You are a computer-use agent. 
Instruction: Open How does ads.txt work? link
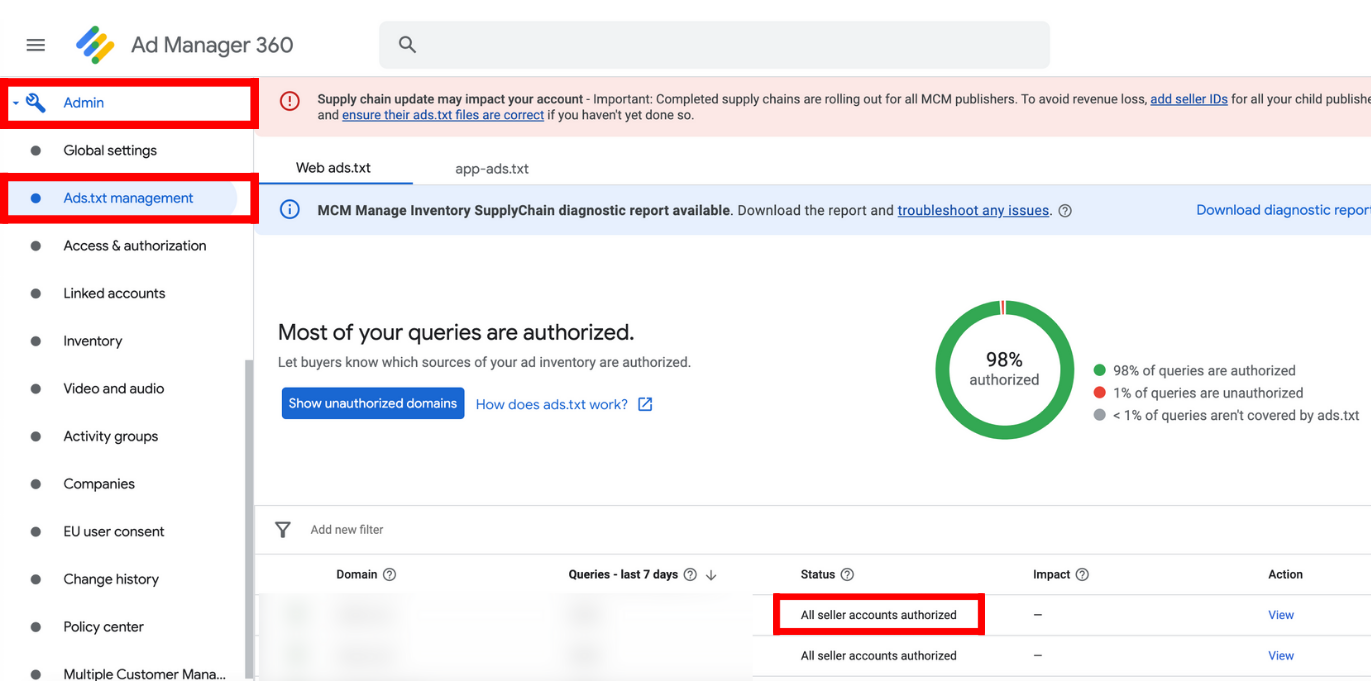click(x=552, y=404)
